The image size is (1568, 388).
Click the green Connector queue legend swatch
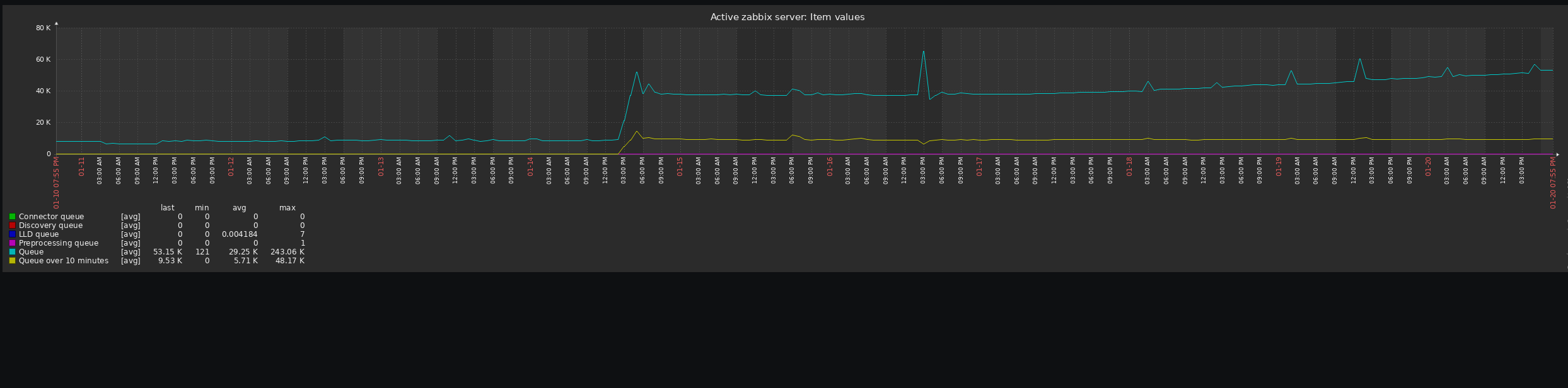point(12,217)
